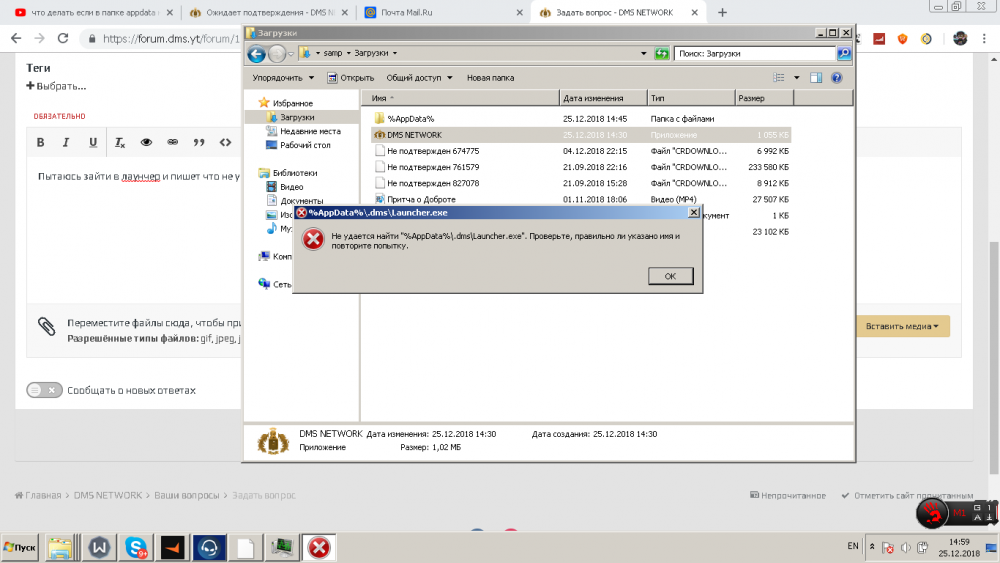Apply bold formatting in the forum editor
The image size is (1000, 563).
click(x=41, y=143)
